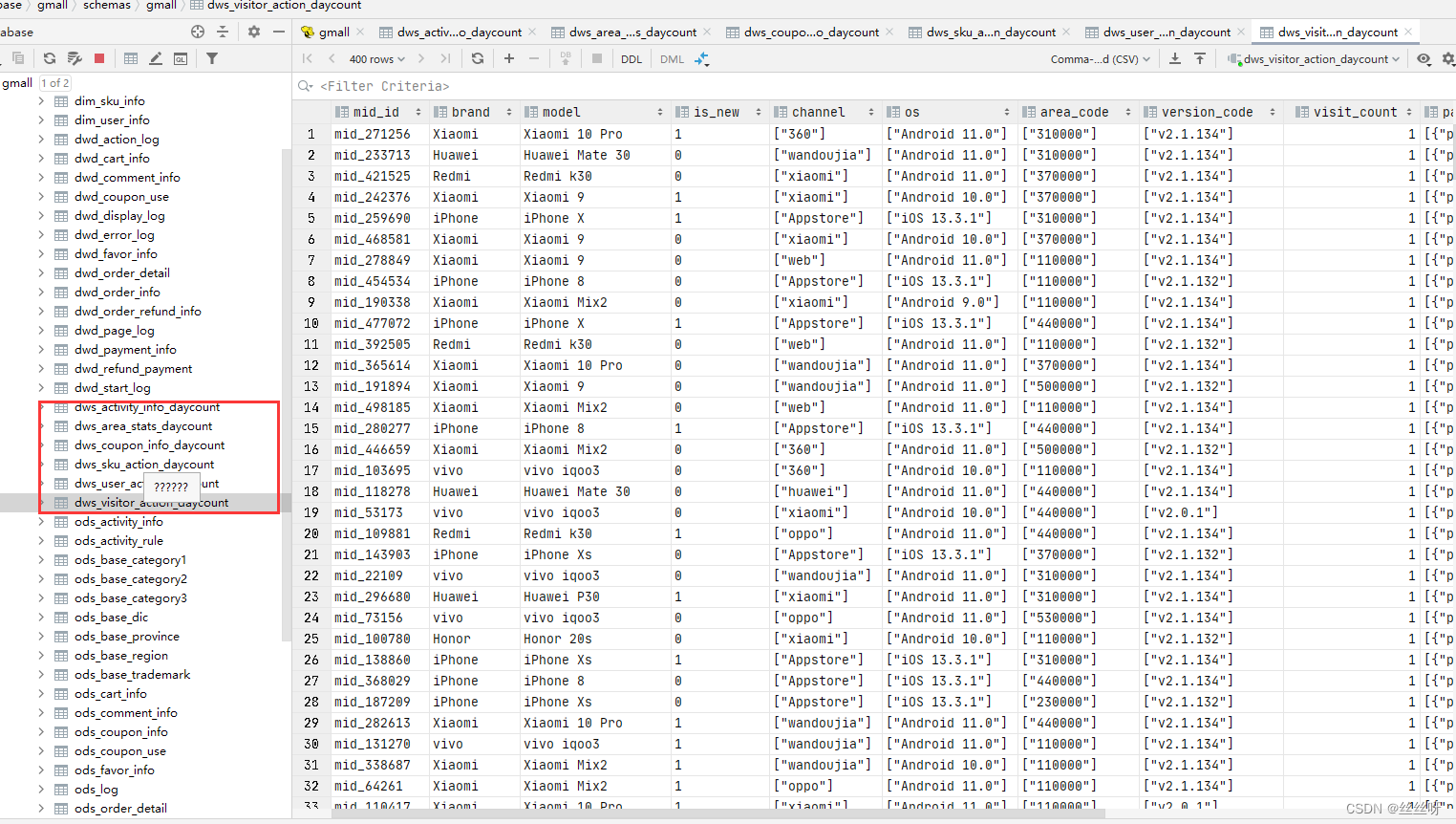Click the table editor icon in Database toolbar
Viewport: 1456px width, 824px height.
[x=131, y=58]
